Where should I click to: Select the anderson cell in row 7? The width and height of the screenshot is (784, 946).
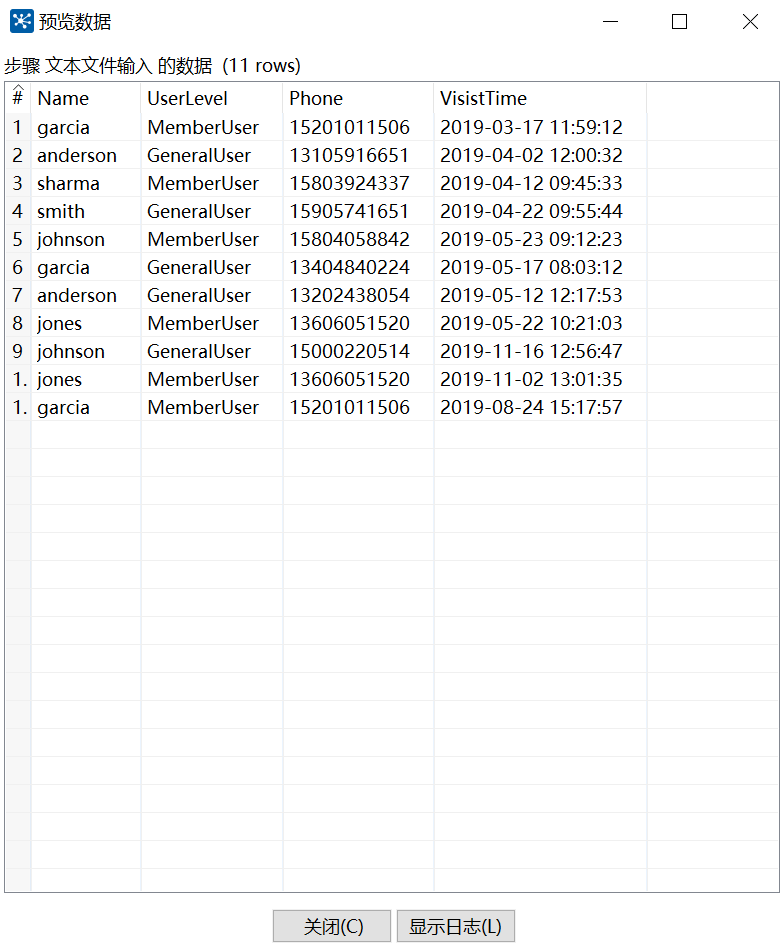(86, 295)
